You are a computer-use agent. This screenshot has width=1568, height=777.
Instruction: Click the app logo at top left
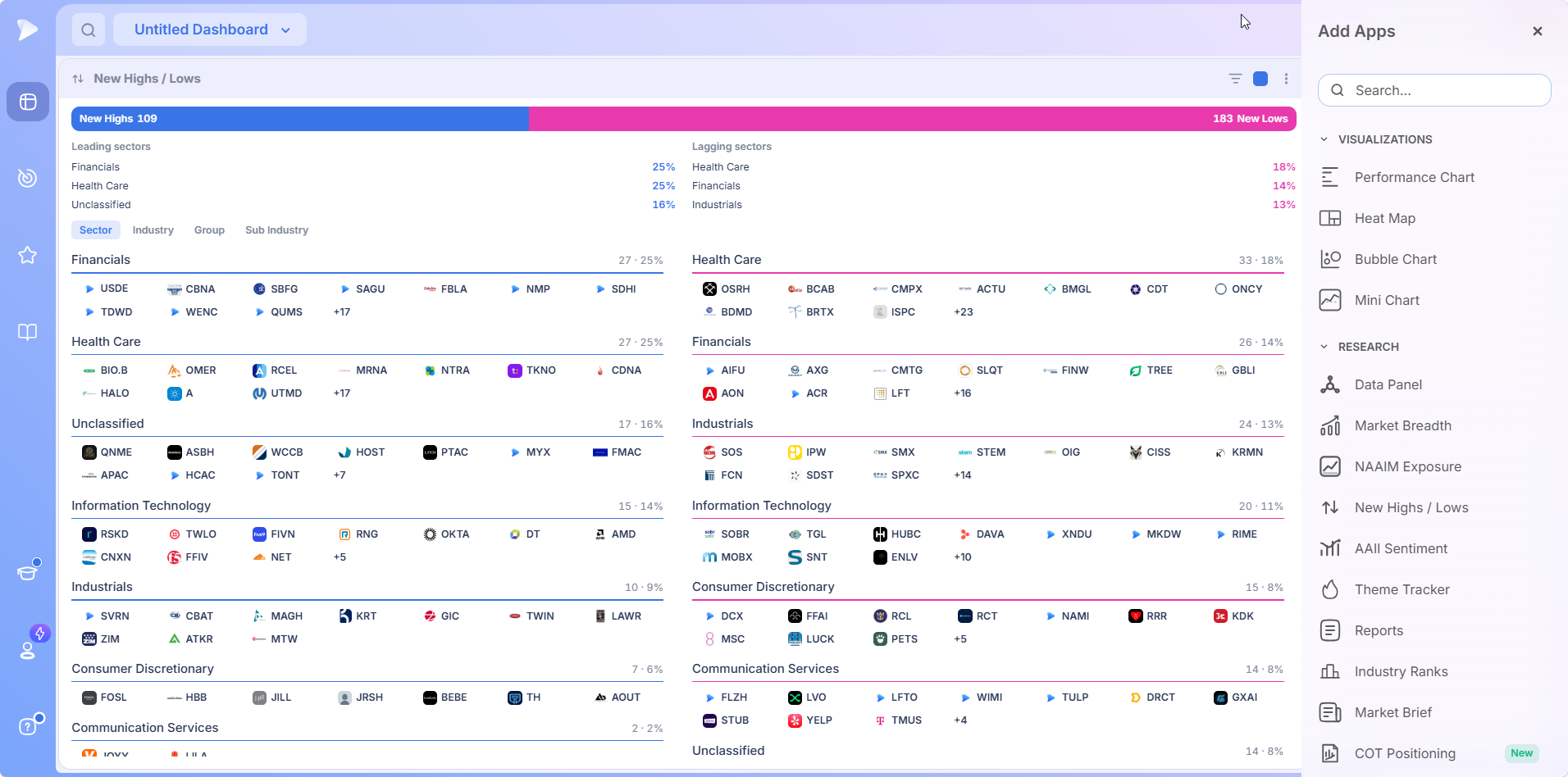click(28, 30)
